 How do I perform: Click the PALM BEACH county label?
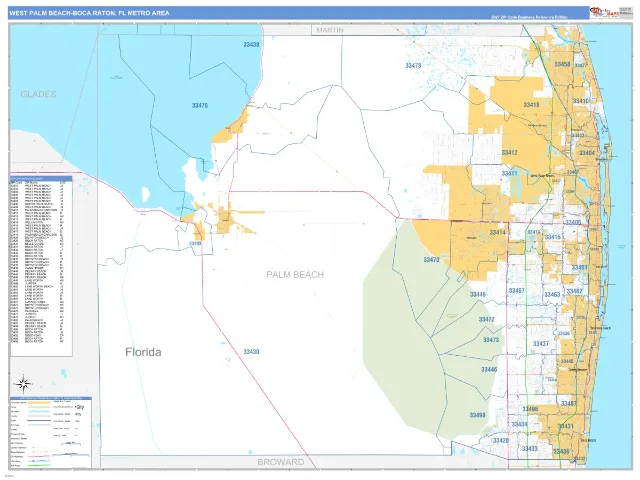pos(295,275)
